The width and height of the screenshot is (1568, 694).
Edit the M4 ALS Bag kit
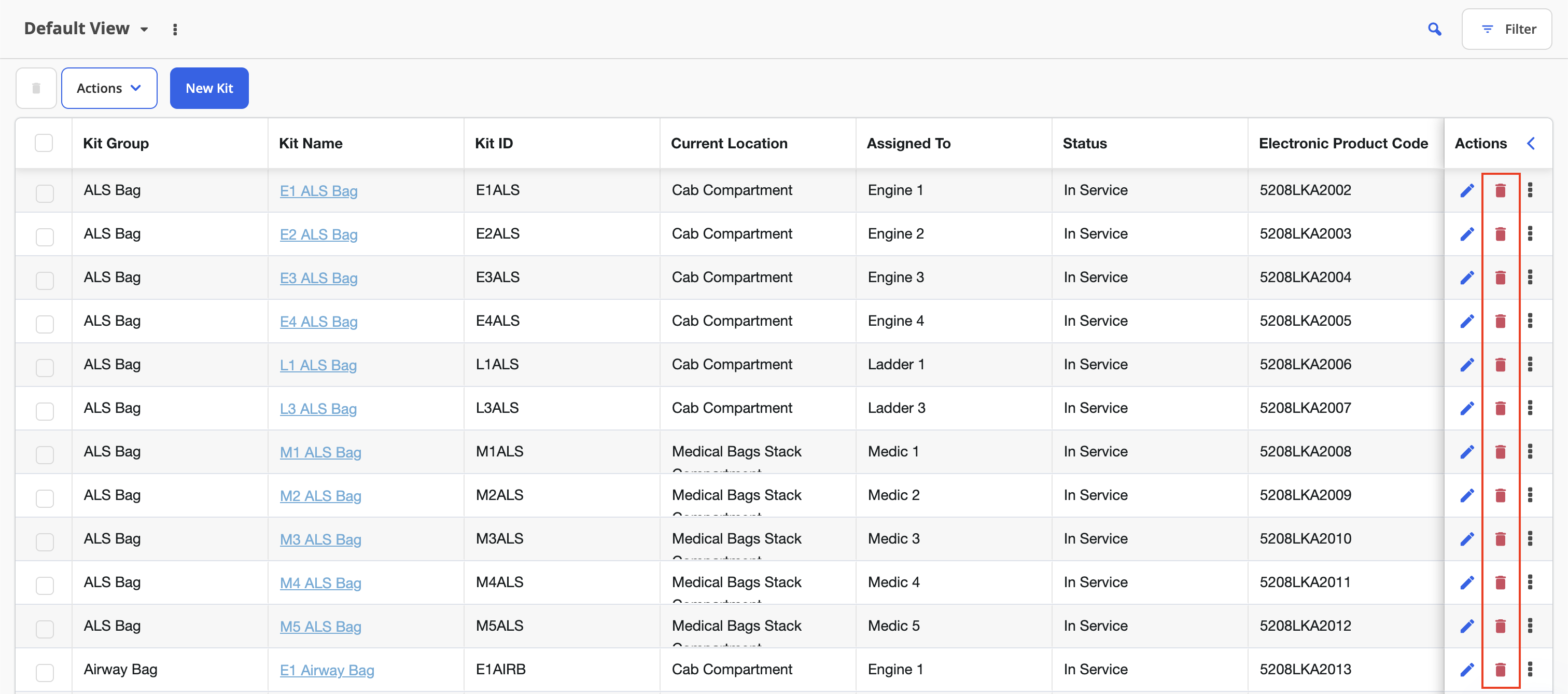tap(1467, 582)
